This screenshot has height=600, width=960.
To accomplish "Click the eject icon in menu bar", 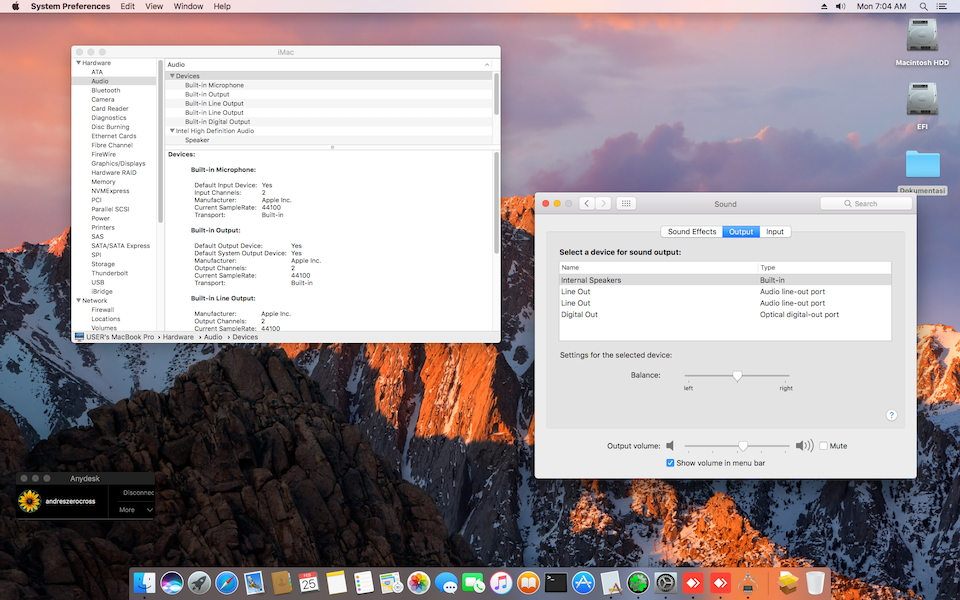I will coord(824,6).
